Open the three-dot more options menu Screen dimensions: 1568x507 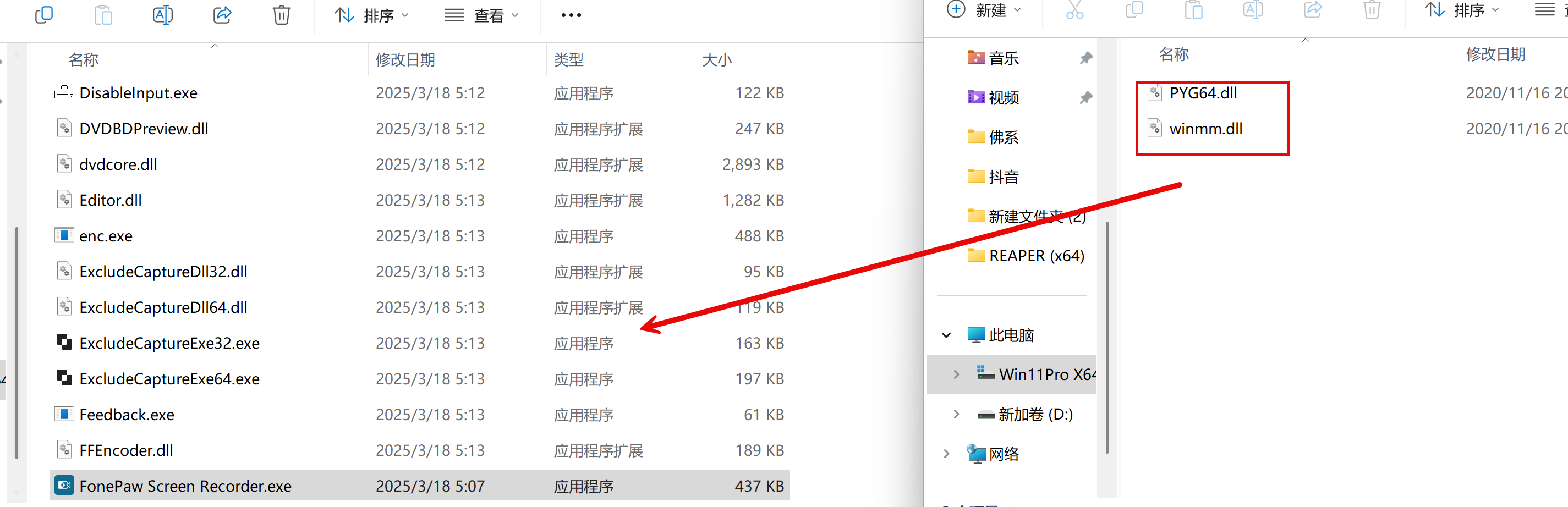[x=571, y=15]
